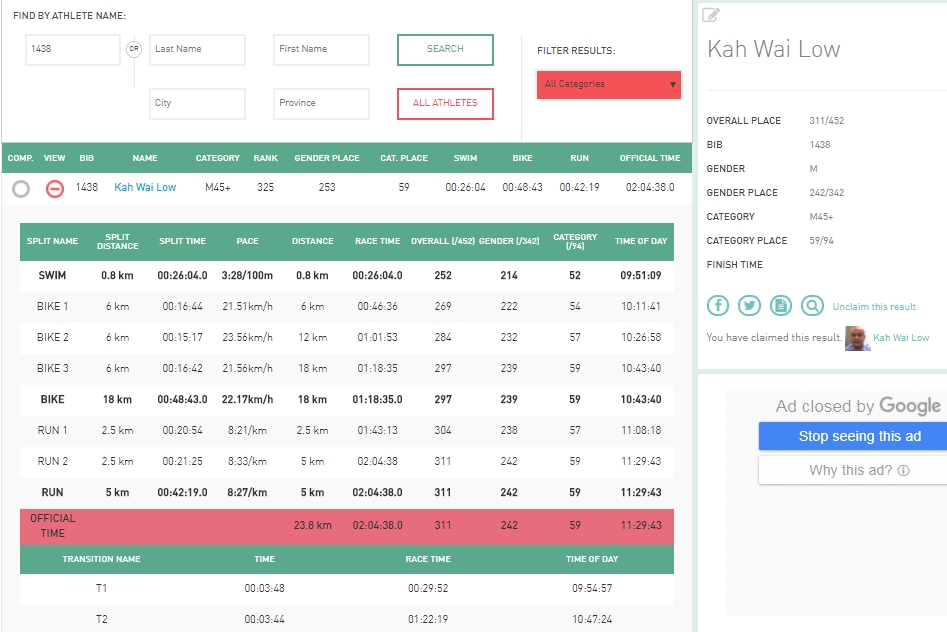Viewport: 947px width, 632px height.
Task: Click Stop seeing this ad button
Action: point(852,436)
